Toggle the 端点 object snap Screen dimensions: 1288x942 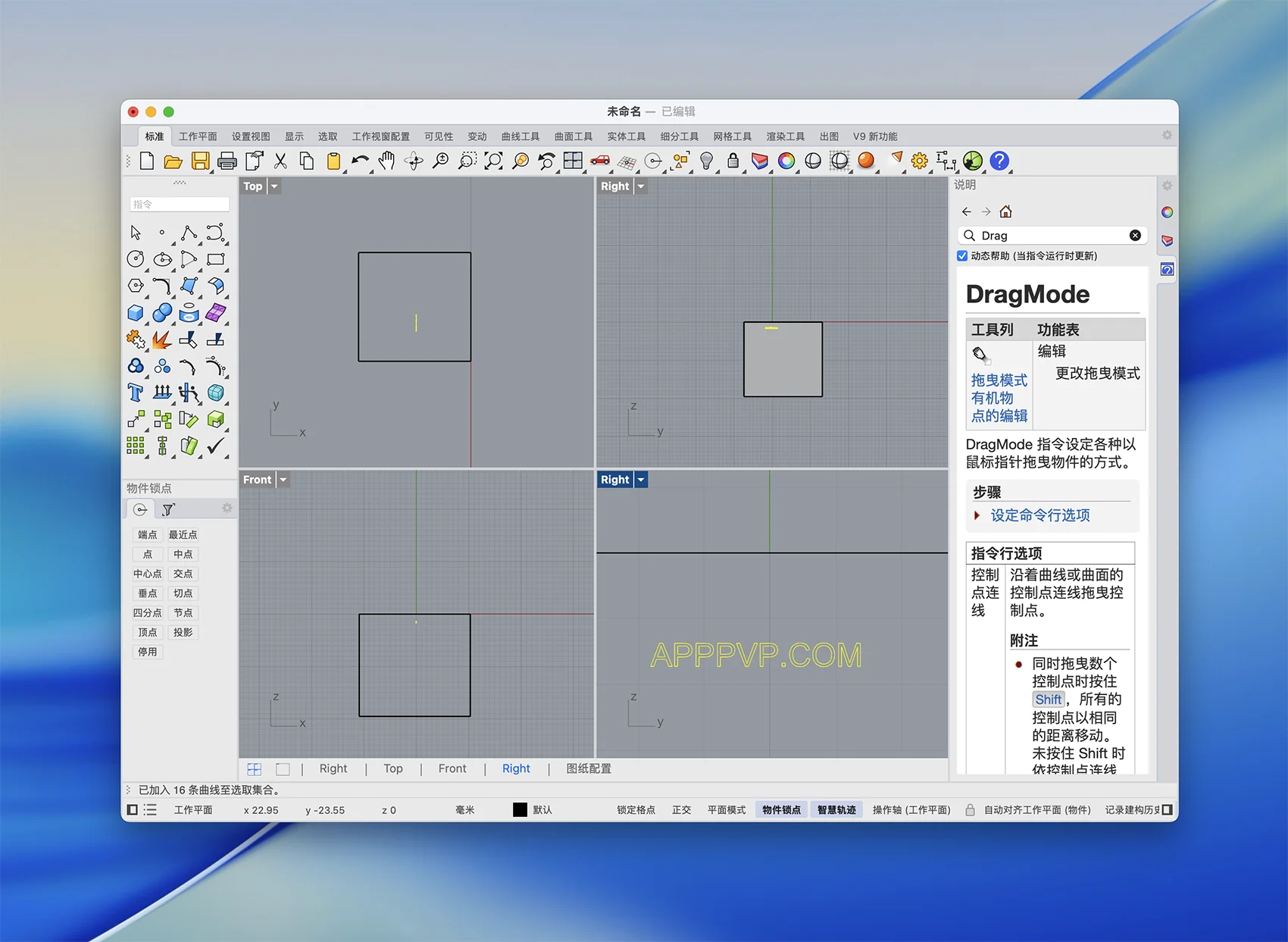pos(147,535)
